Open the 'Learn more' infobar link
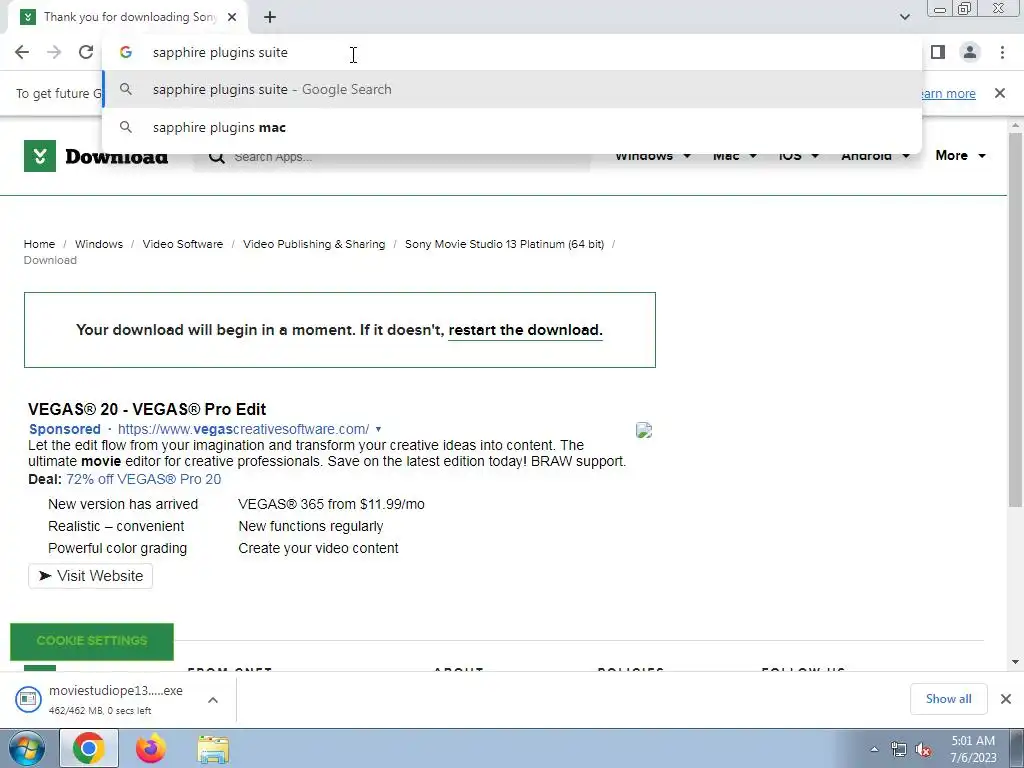The width and height of the screenshot is (1024, 768). click(x=948, y=93)
